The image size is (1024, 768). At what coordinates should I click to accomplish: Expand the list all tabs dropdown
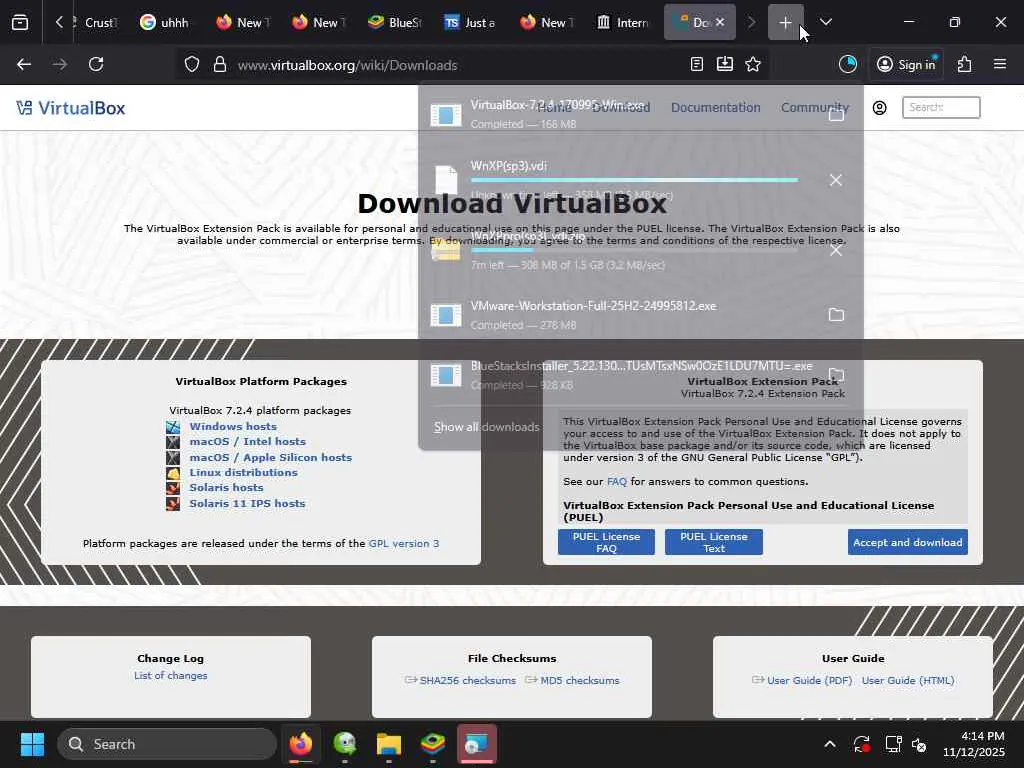825,23
